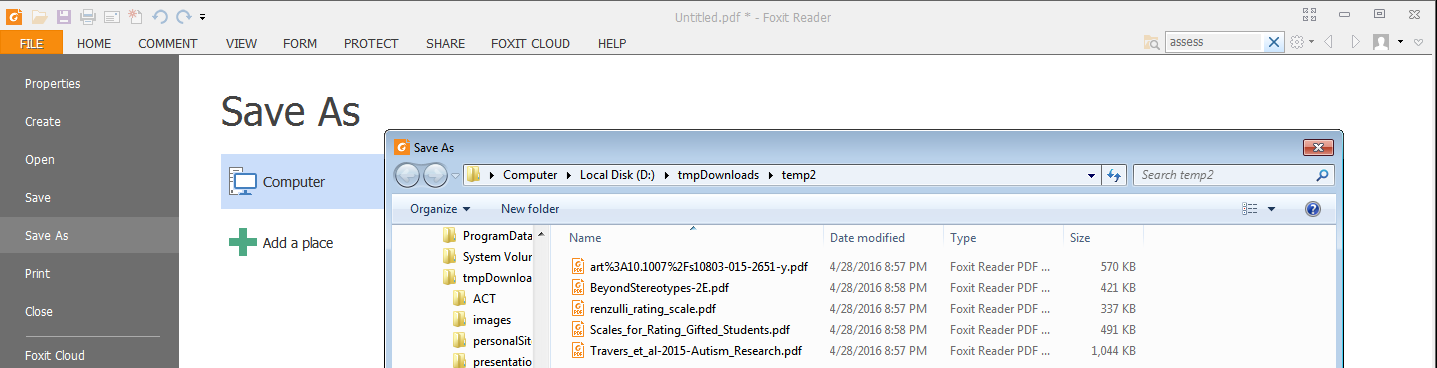1437x368 pixels.
Task: Select Save As in the File menu
Action: point(89,236)
